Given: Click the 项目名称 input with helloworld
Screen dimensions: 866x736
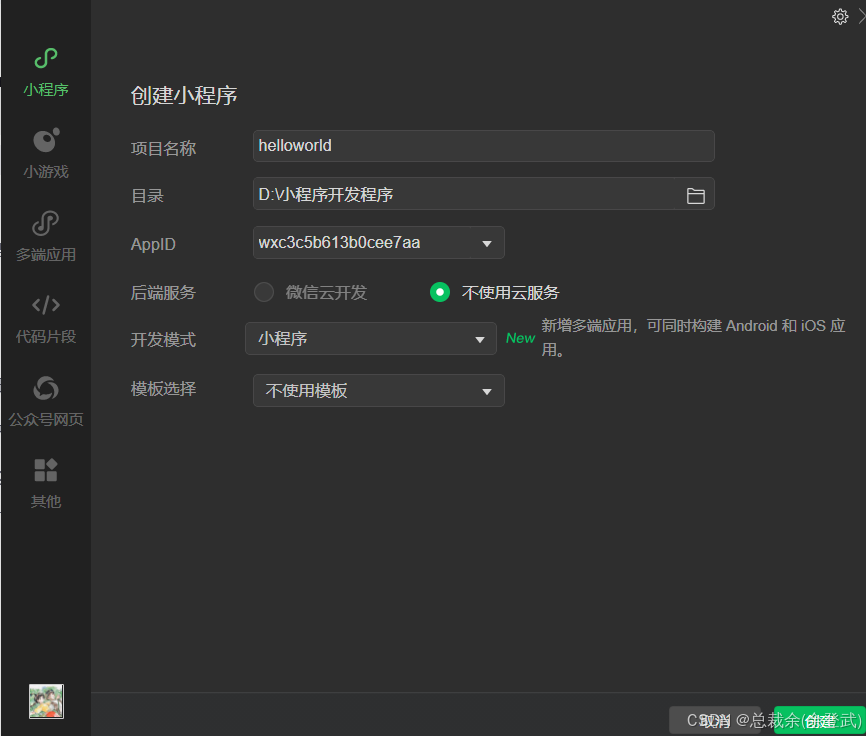Looking at the screenshot, I should pos(483,146).
